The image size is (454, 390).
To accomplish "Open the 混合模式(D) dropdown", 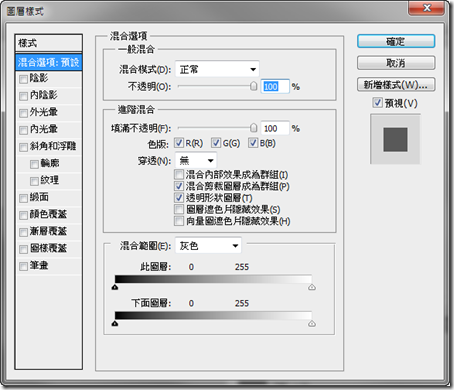I will click(217, 69).
